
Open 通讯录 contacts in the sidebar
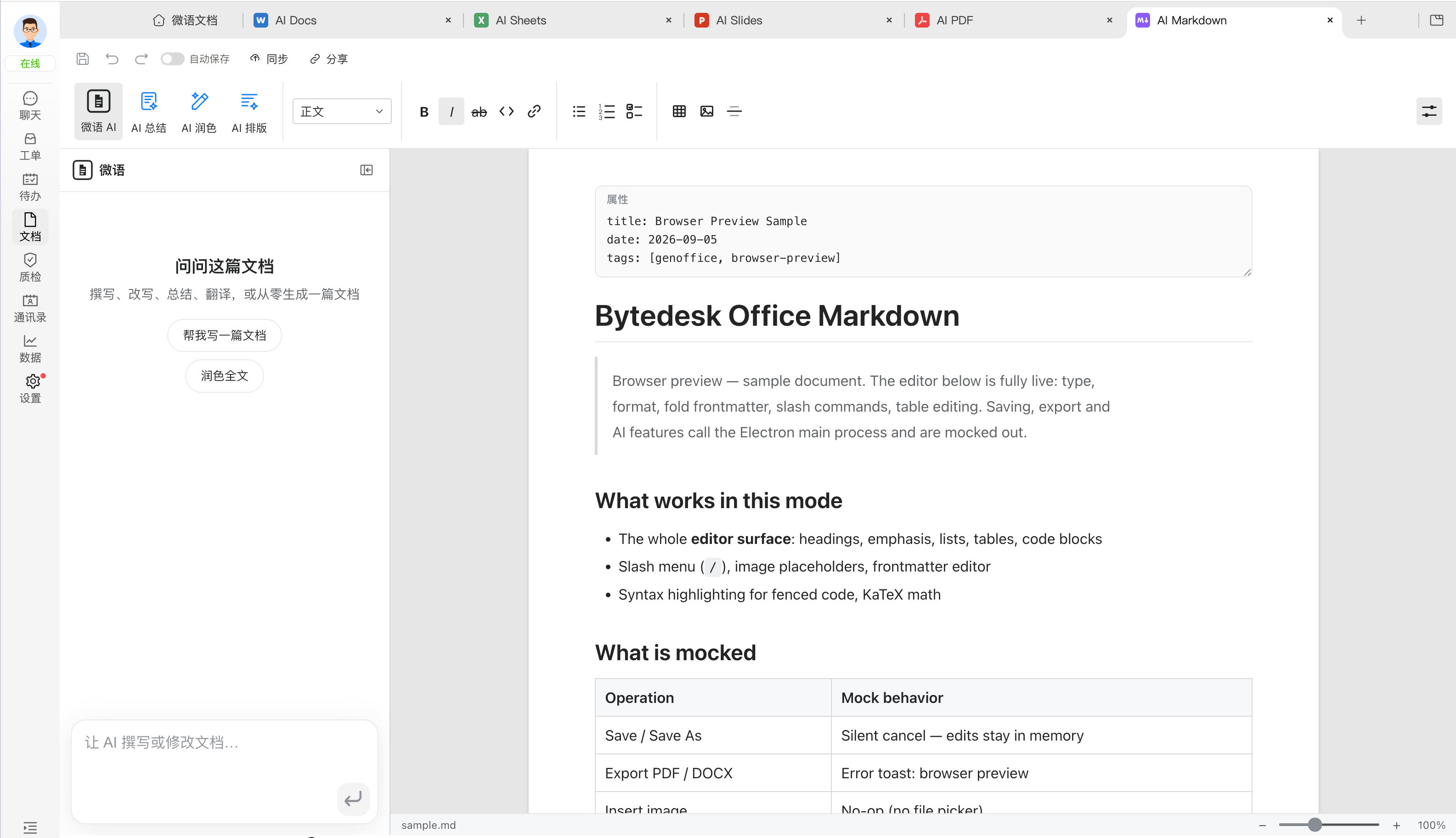30,308
